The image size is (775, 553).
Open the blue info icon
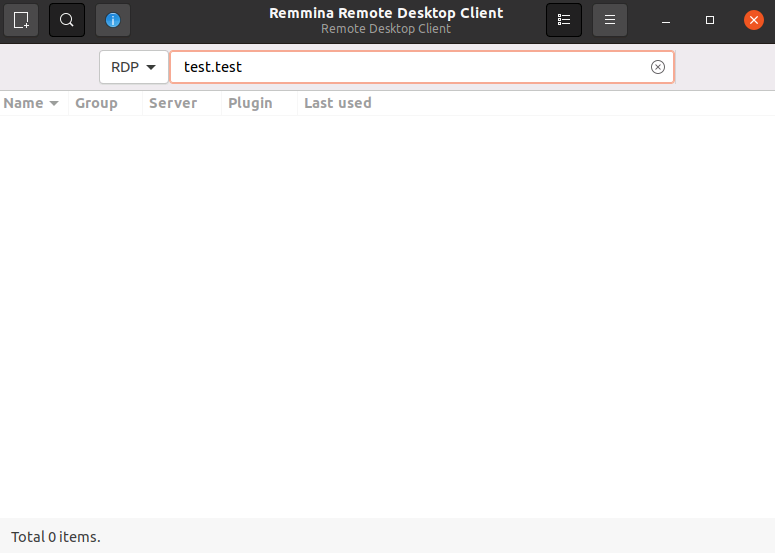(113, 20)
